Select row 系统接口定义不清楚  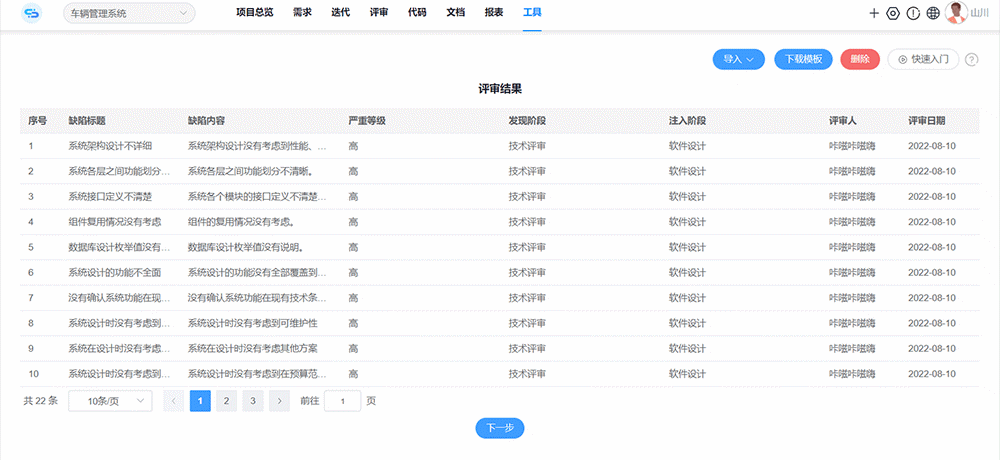pos(499,197)
